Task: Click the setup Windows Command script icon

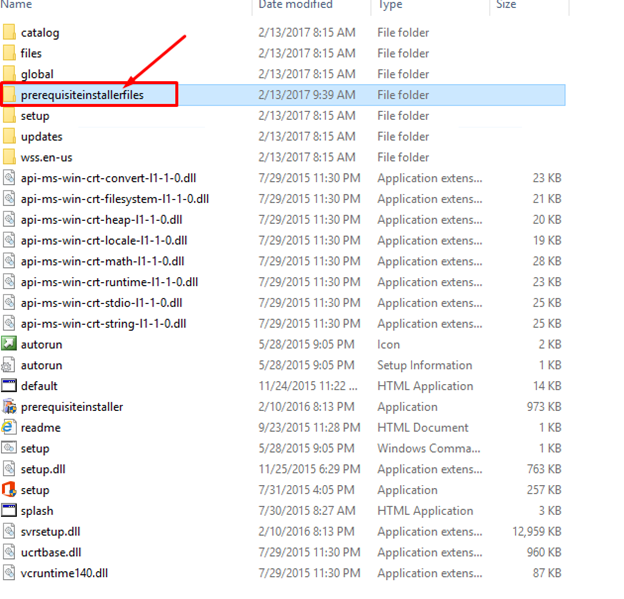Action: coord(9,449)
